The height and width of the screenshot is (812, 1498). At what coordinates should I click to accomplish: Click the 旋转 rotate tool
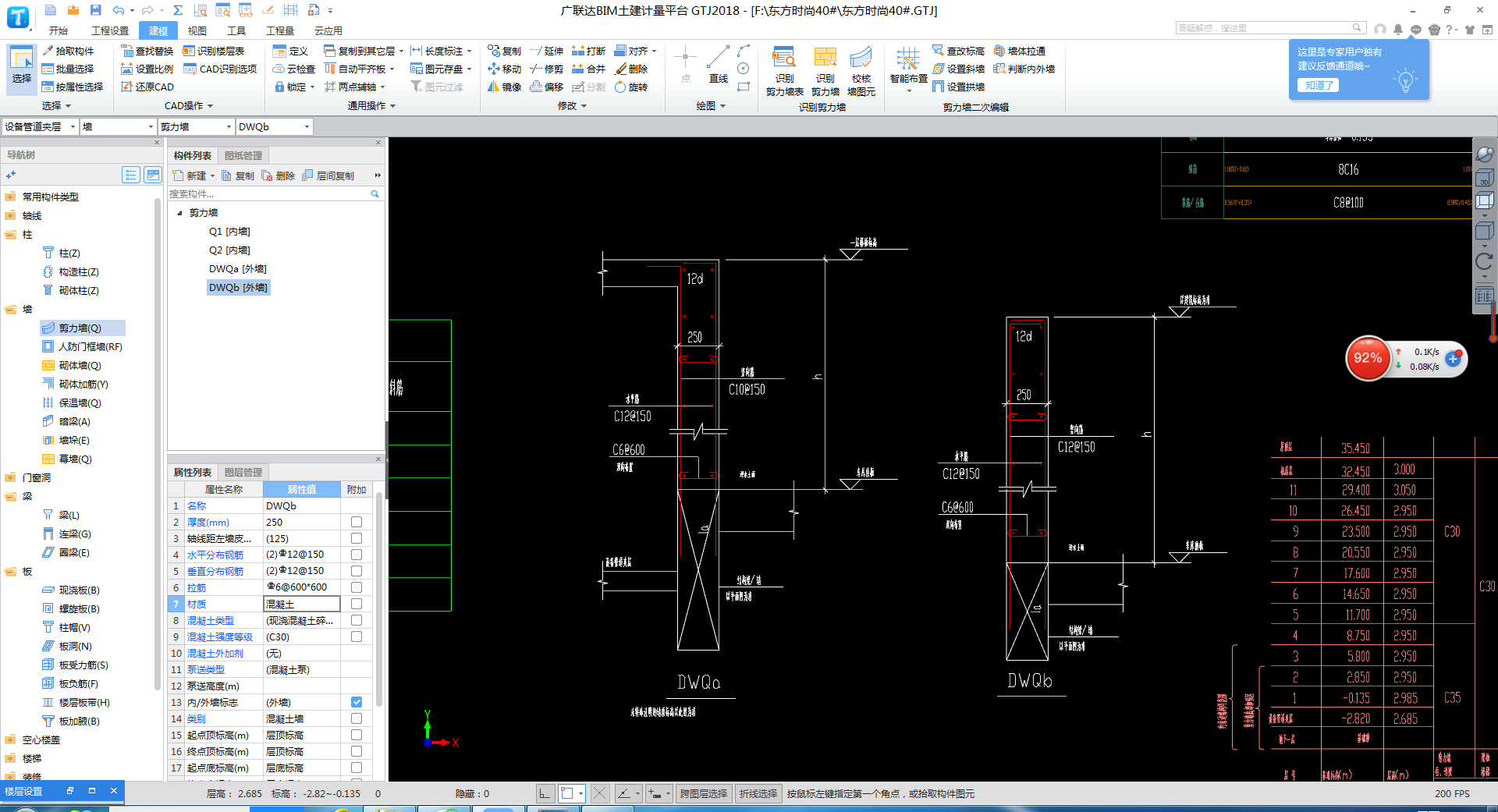631,87
